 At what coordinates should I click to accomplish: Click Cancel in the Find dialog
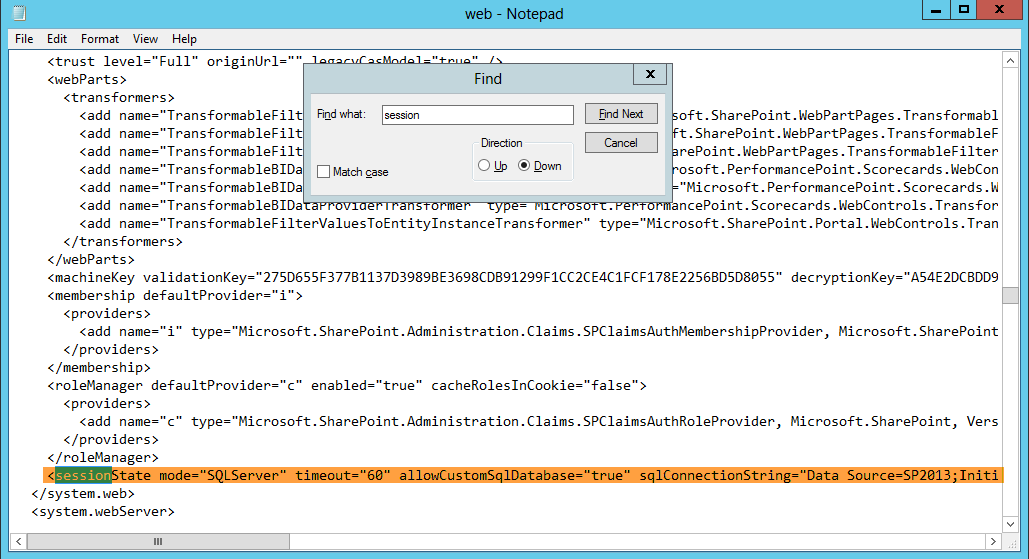coord(621,142)
